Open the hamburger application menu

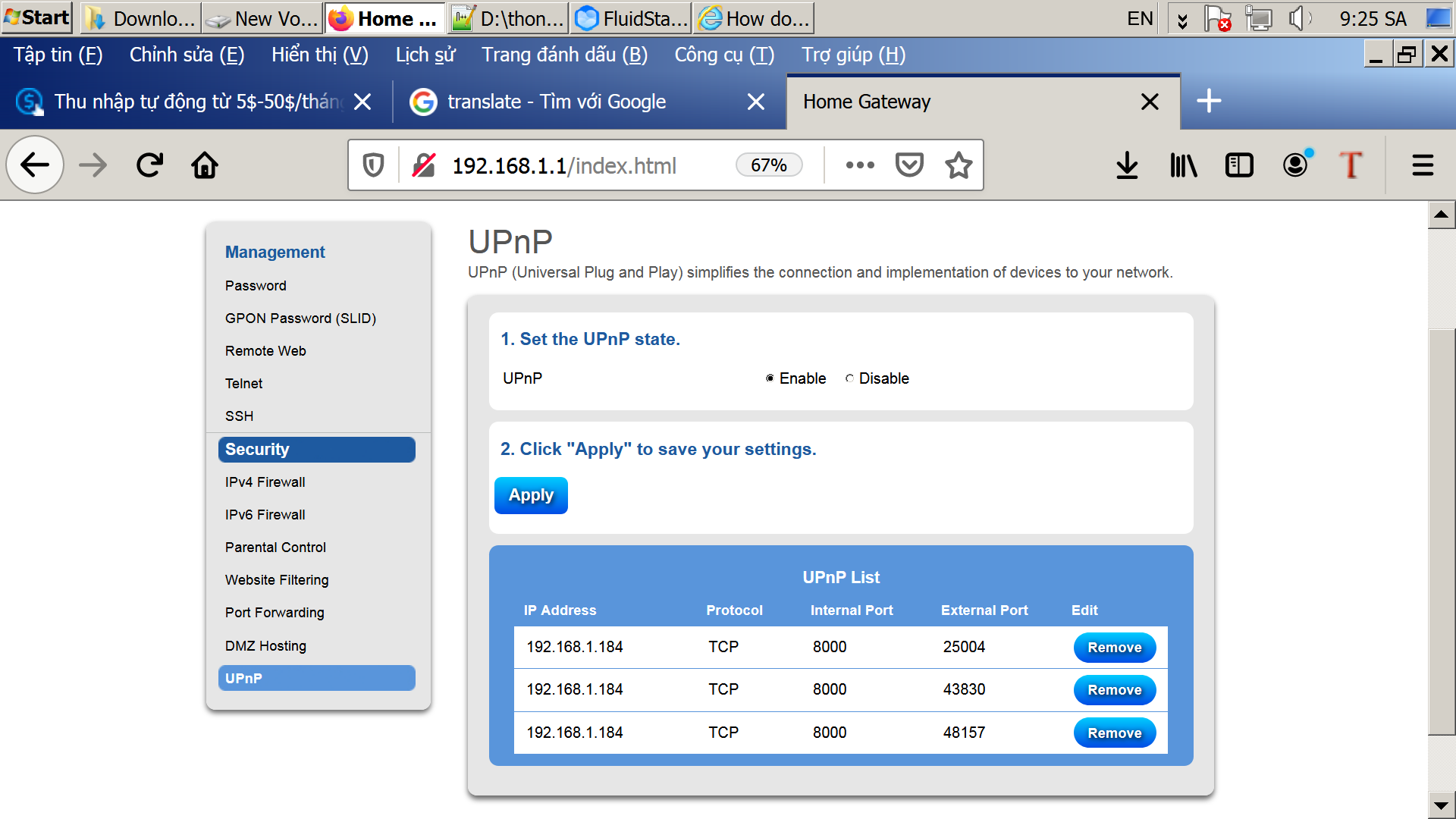pos(1423,165)
